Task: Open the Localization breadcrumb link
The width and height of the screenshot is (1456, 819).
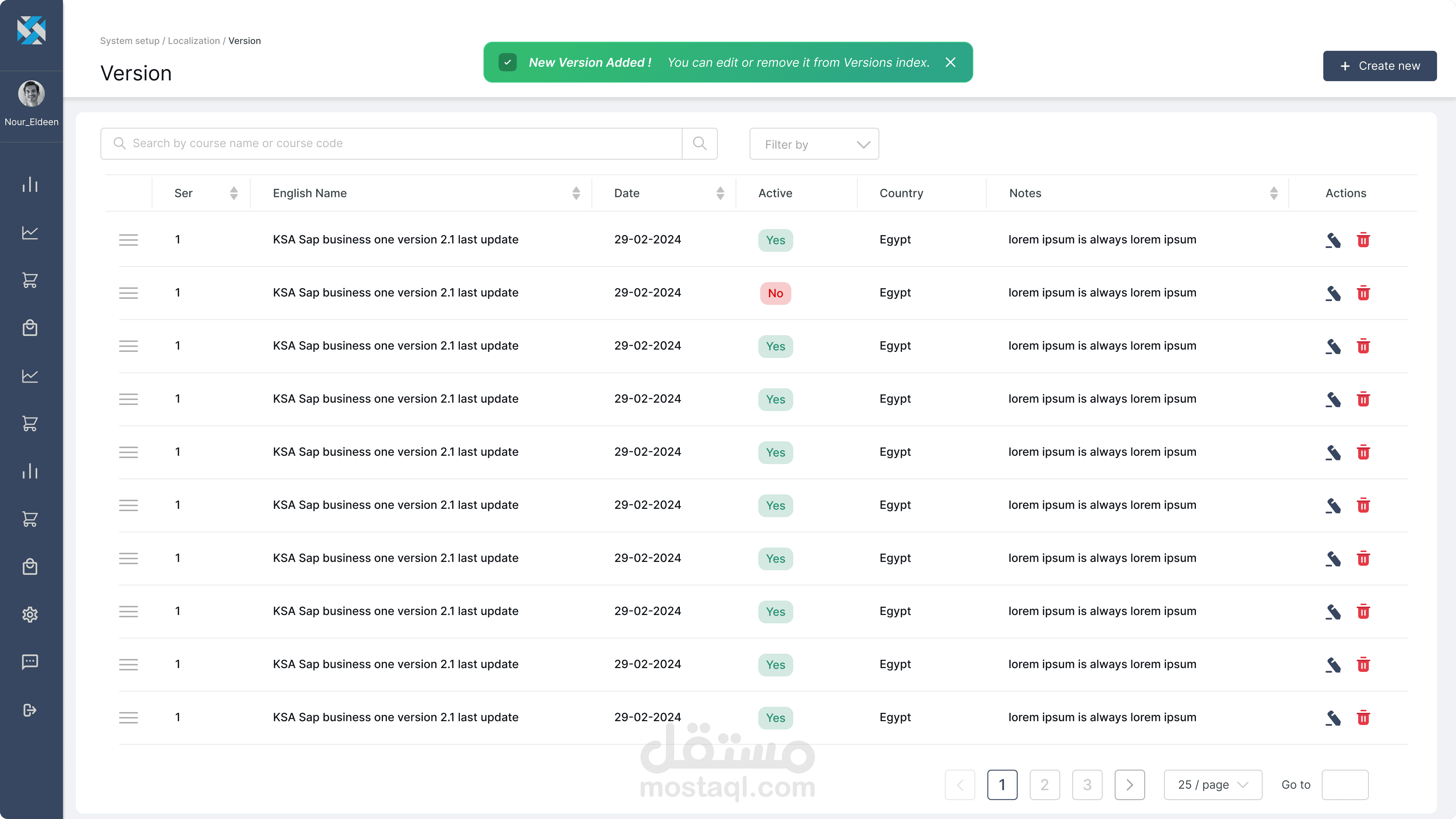Action: pos(193,41)
